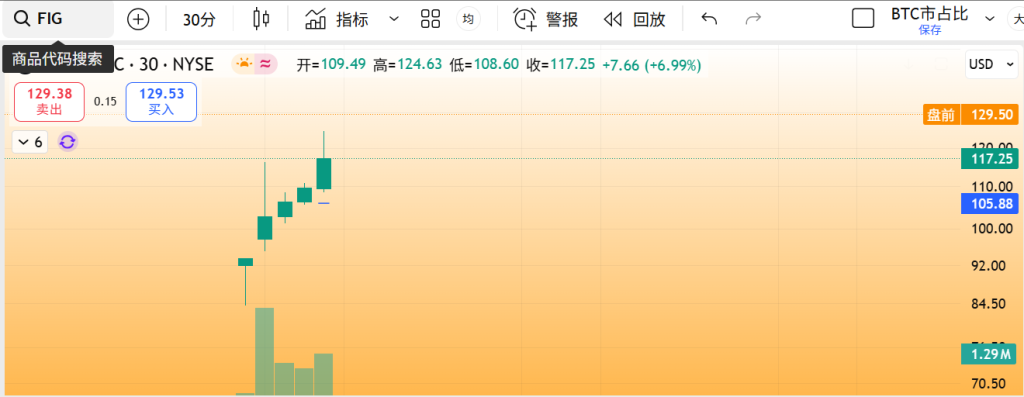
Task: Click the pink approximate-data icon
Action: point(266,64)
